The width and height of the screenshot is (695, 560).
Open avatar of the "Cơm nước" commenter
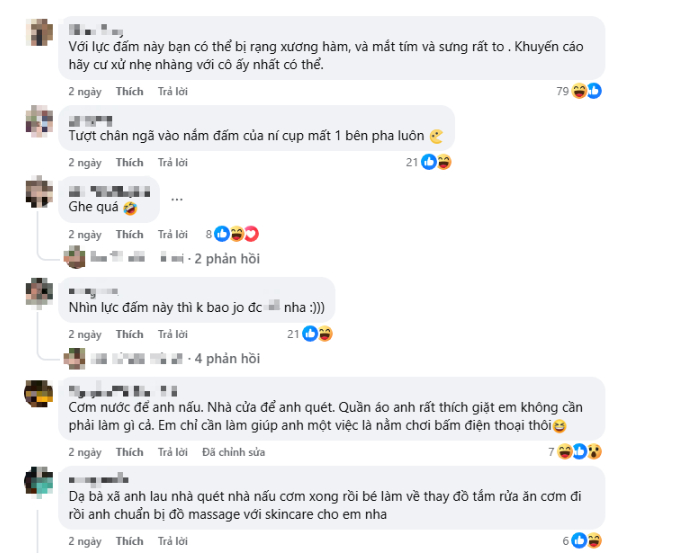[x=40, y=393]
